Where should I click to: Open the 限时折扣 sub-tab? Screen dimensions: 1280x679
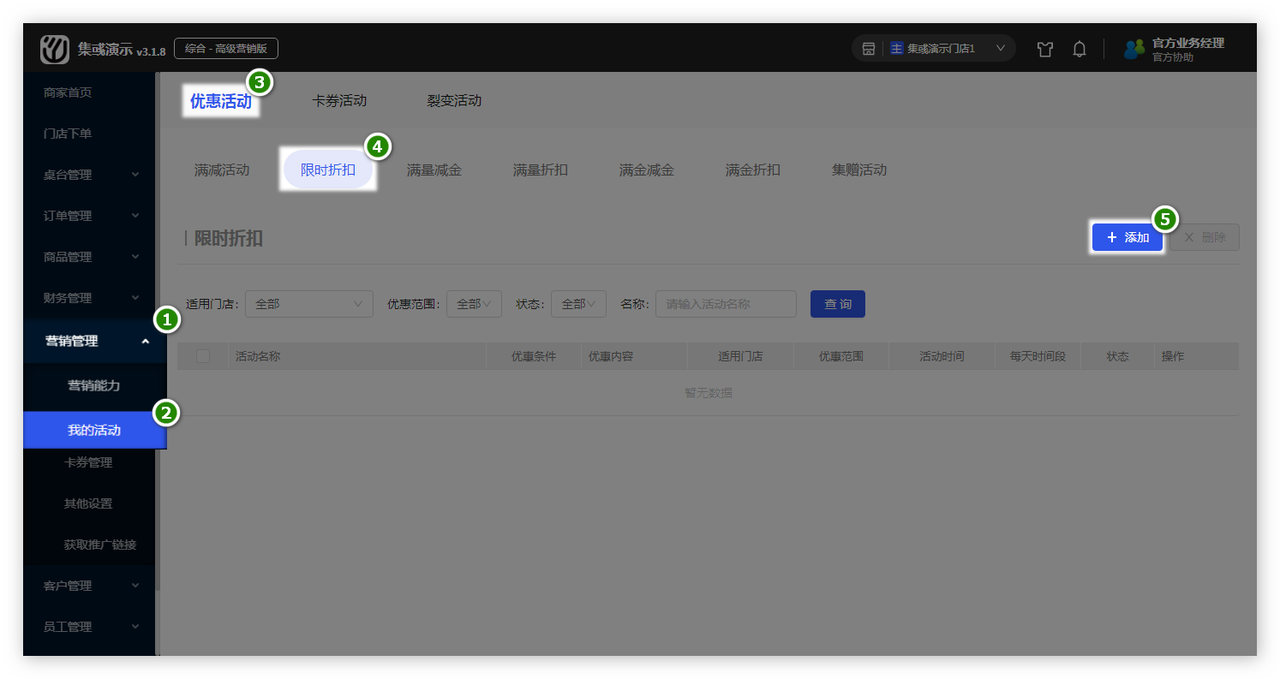coord(328,170)
